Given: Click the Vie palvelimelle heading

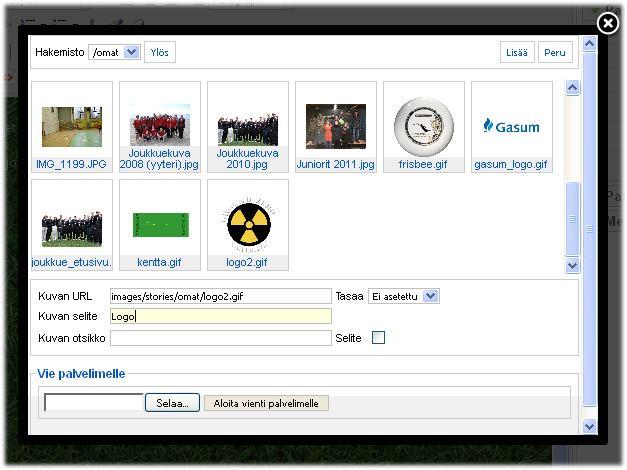Looking at the screenshot, I should [81, 374].
